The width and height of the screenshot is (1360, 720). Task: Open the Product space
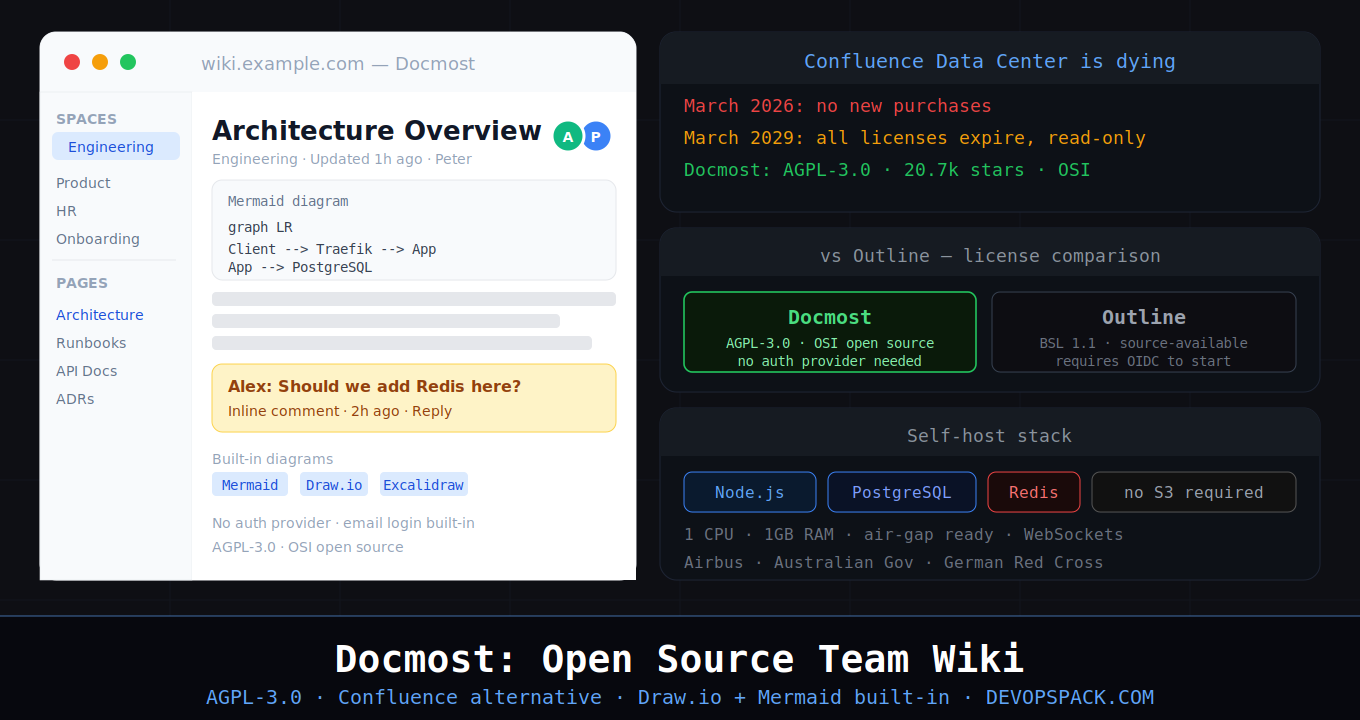[x=83, y=183]
